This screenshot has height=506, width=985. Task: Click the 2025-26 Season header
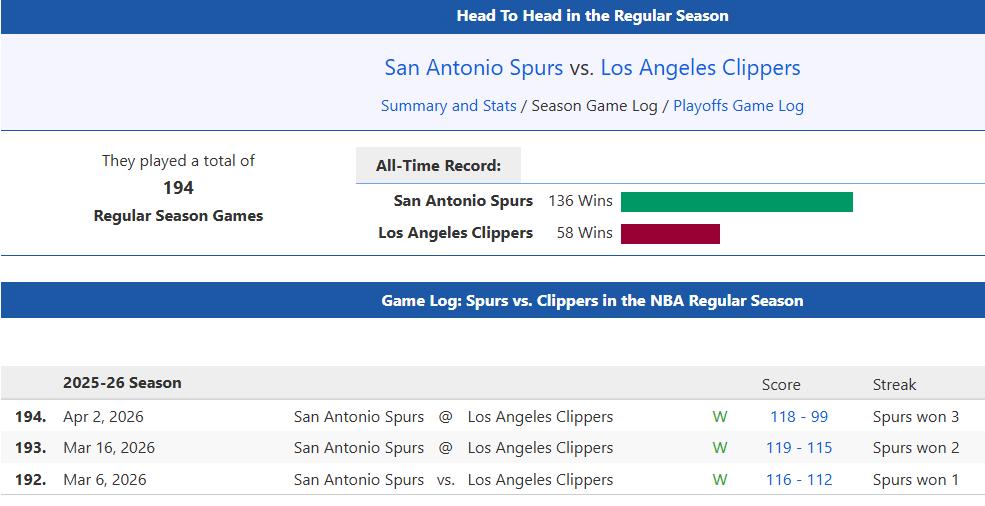tap(122, 383)
